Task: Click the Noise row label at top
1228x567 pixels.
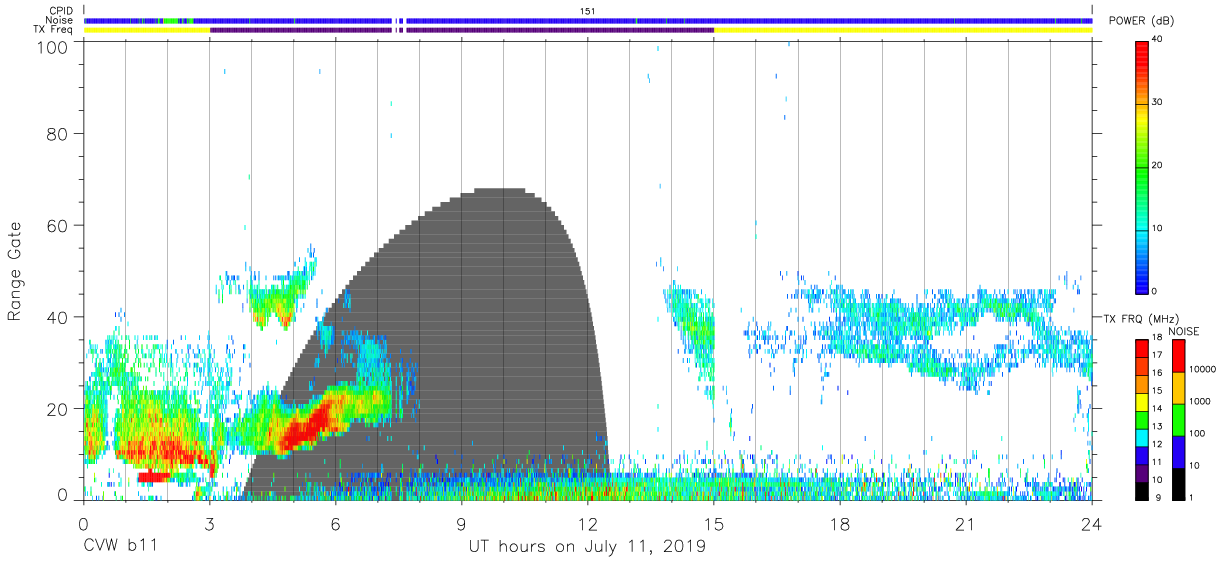Action: pos(60,20)
